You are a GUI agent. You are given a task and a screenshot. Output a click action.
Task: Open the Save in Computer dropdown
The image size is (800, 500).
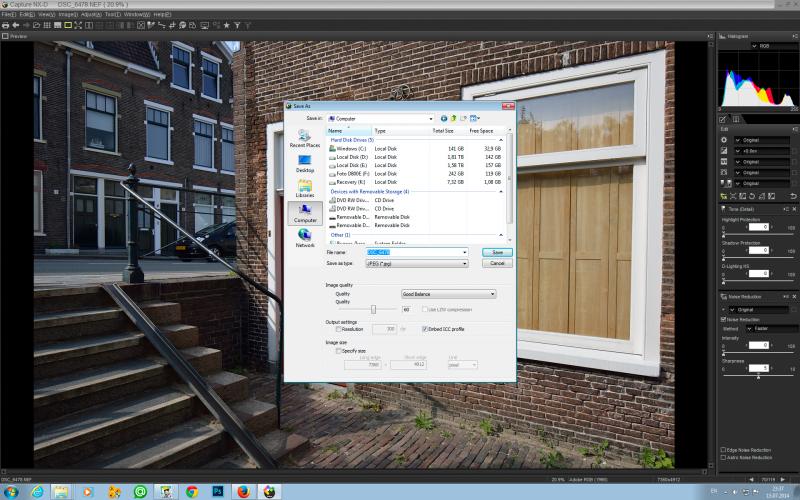pyautogui.click(x=381, y=118)
